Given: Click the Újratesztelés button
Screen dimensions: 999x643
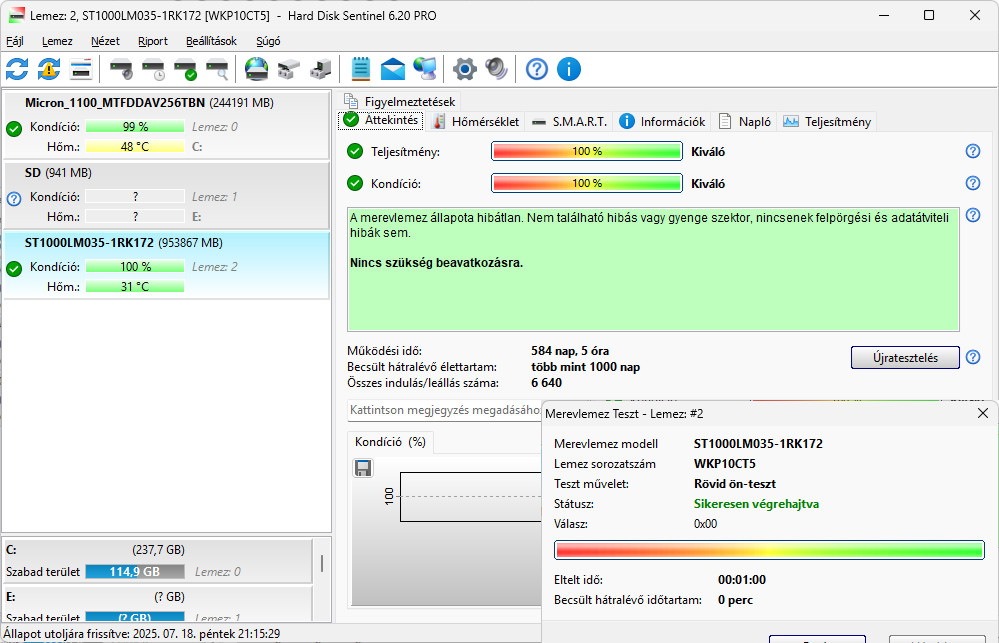Looking at the screenshot, I should pos(905,358).
